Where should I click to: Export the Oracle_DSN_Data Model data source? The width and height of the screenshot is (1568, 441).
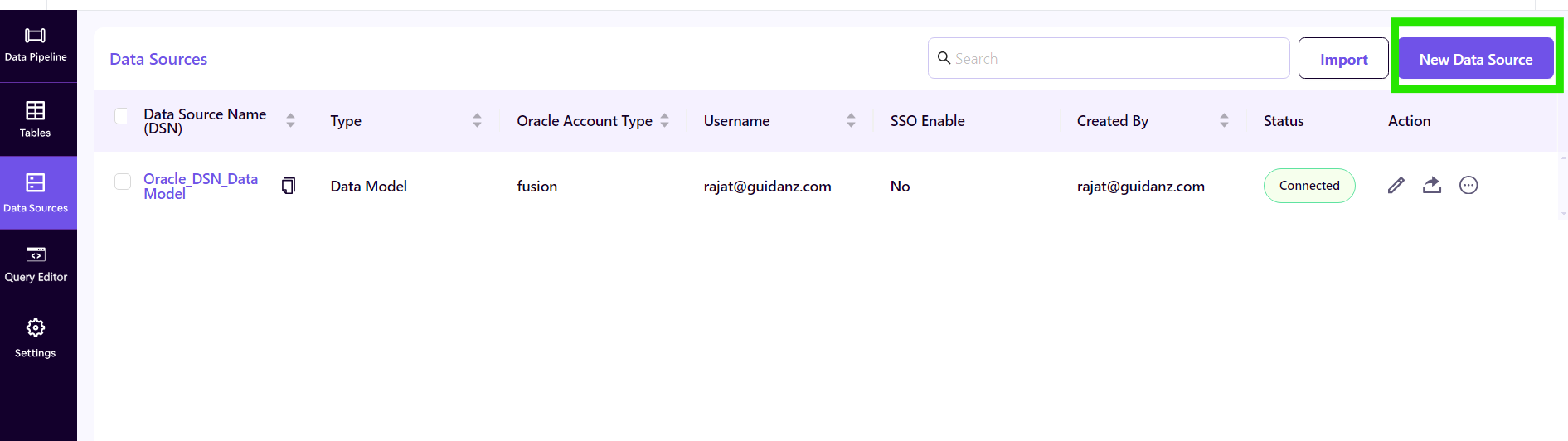(x=1432, y=185)
